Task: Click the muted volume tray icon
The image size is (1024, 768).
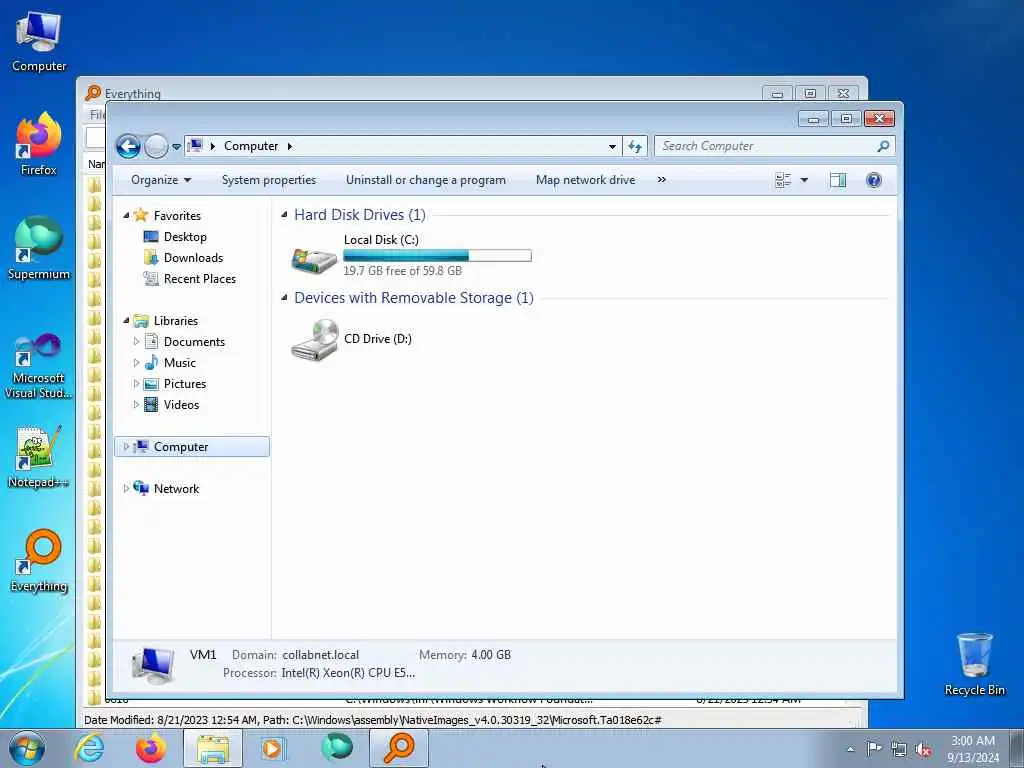Action: (923, 750)
